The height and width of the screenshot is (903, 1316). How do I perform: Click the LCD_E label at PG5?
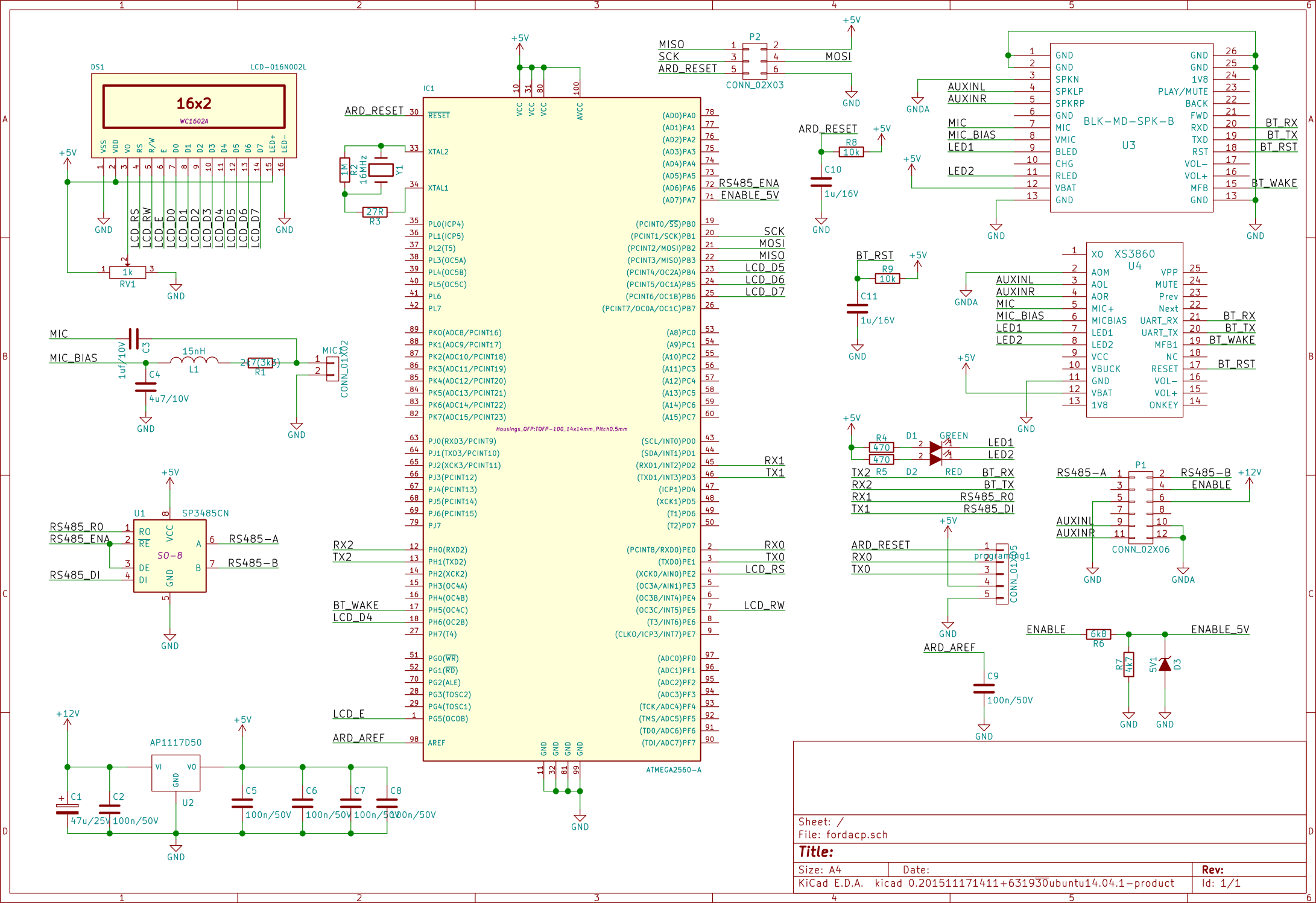pos(349,714)
